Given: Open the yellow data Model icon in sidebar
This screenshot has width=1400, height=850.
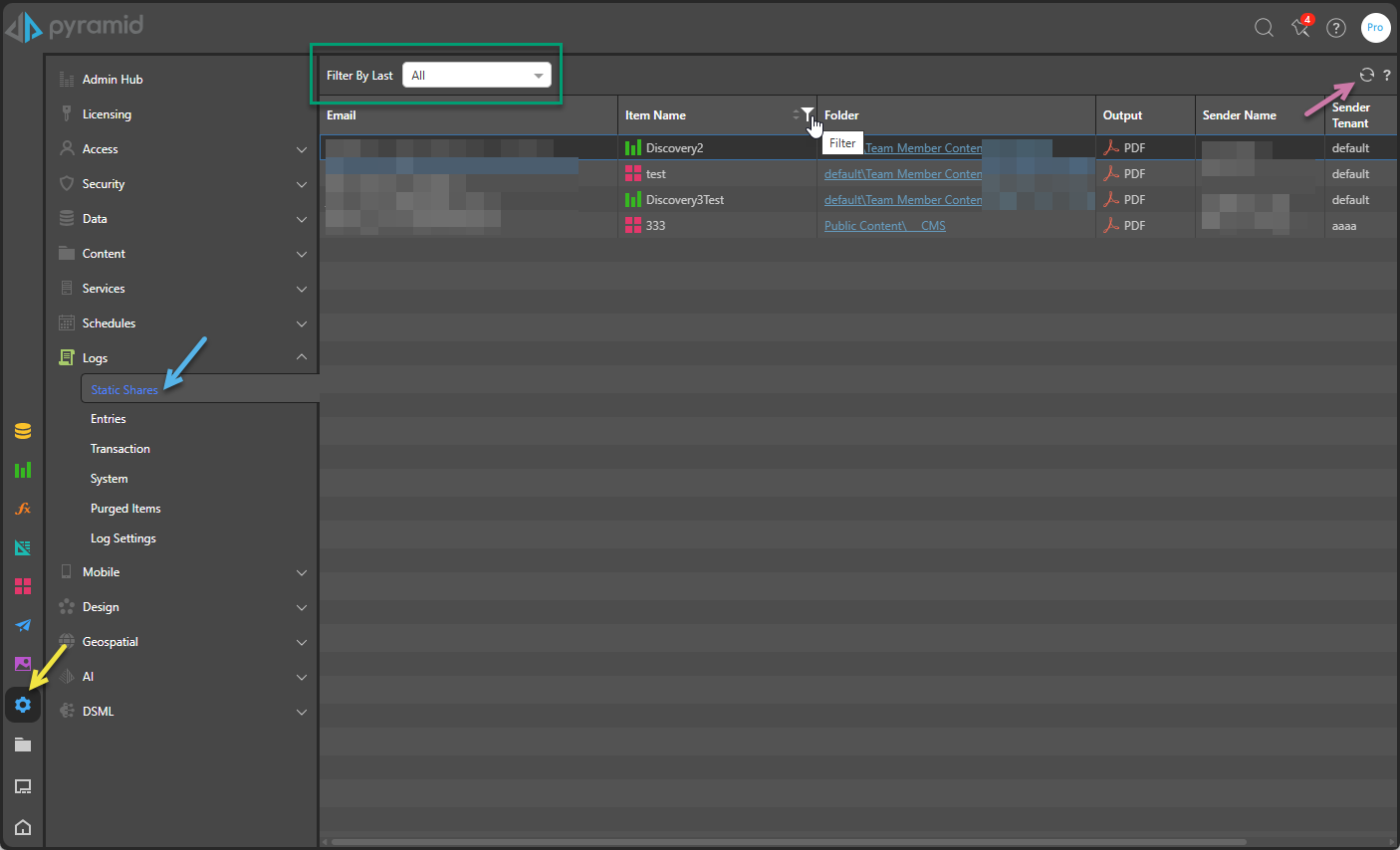Looking at the screenshot, I should click(x=23, y=431).
